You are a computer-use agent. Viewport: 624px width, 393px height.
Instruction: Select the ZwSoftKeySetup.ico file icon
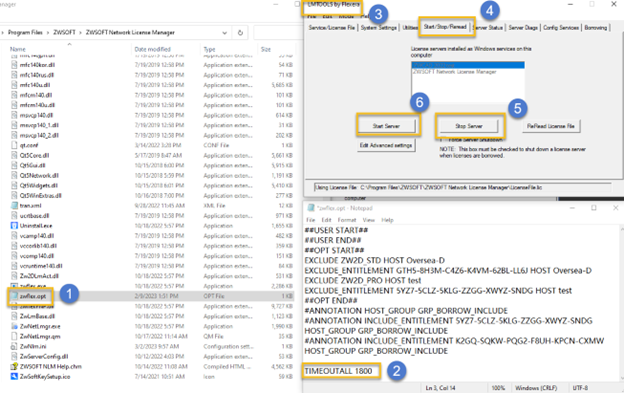tap(14, 376)
